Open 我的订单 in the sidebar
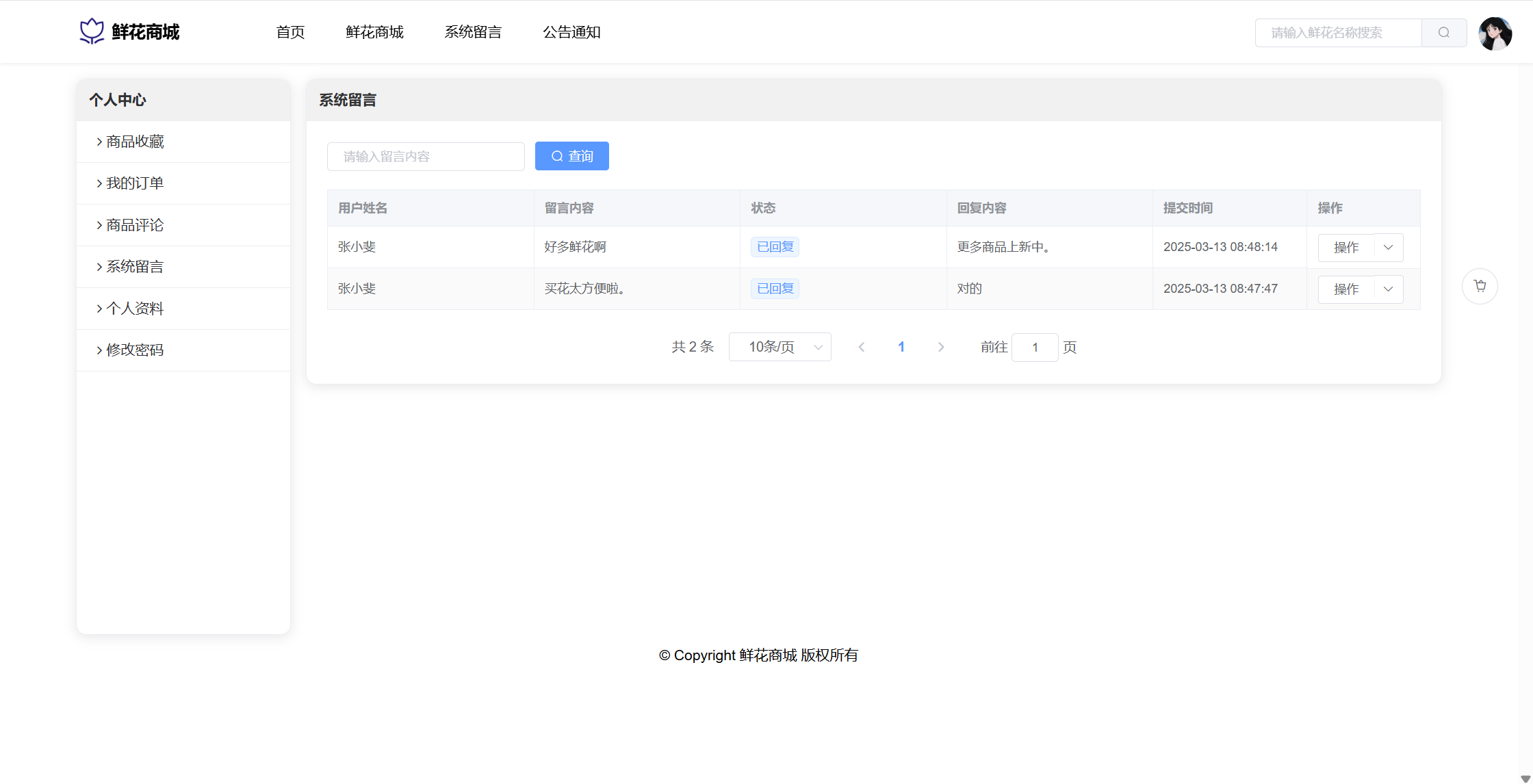Viewport: 1533px width, 784px height. pos(135,183)
